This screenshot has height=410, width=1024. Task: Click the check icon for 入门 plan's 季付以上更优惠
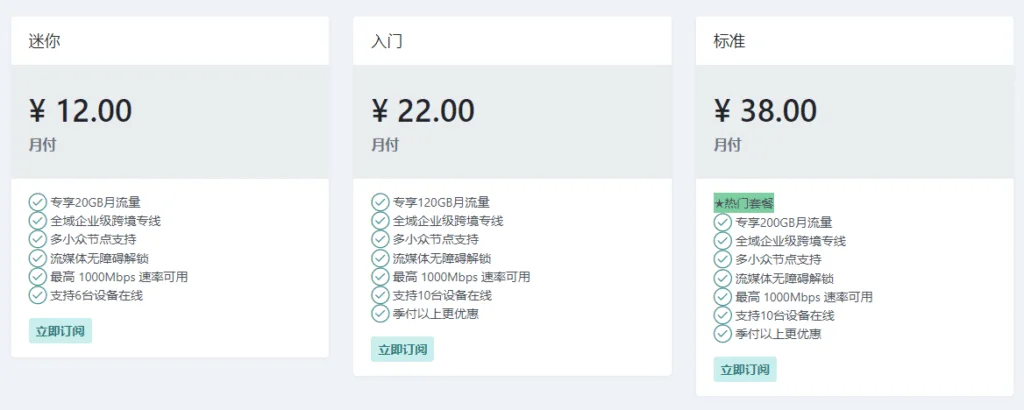tap(380, 313)
